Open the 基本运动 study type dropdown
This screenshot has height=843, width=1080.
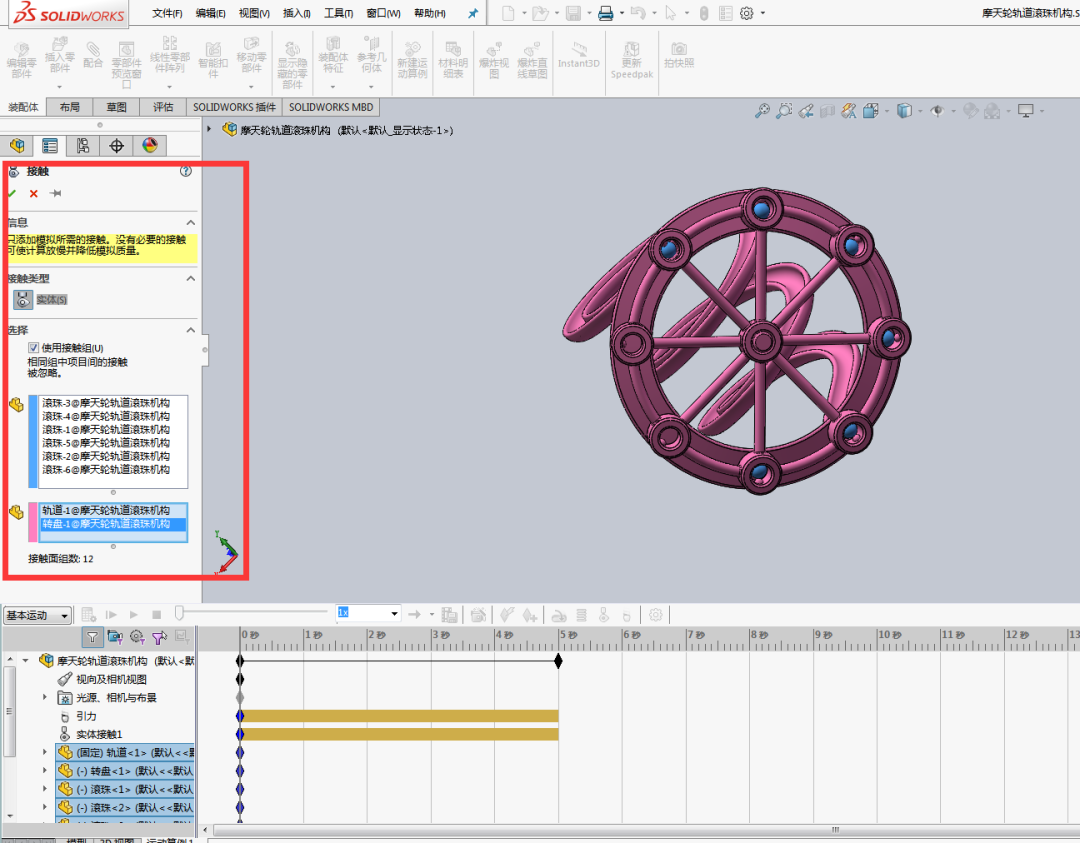[62, 614]
